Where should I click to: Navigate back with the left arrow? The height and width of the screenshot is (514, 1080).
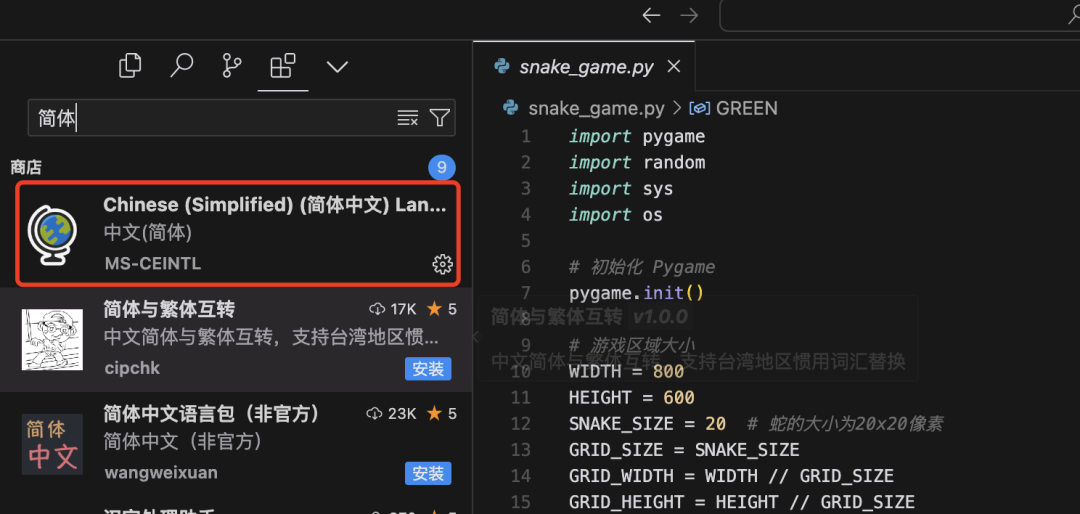pos(651,15)
